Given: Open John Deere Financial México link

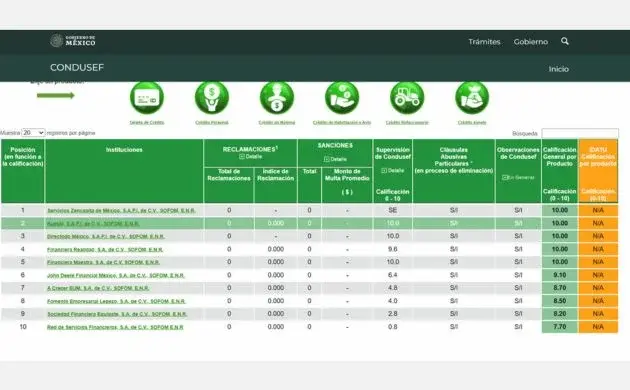Looking at the screenshot, I should point(116,275).
